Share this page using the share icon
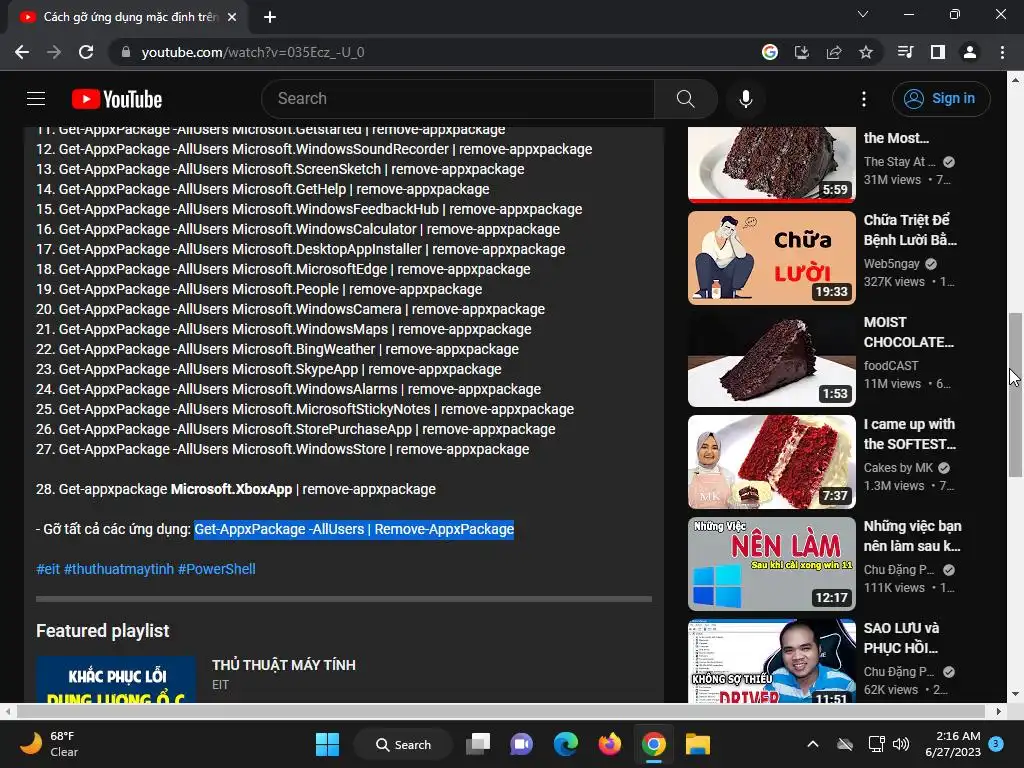The width and height of the screenshot is (1024, 768). tap(834, 52)
